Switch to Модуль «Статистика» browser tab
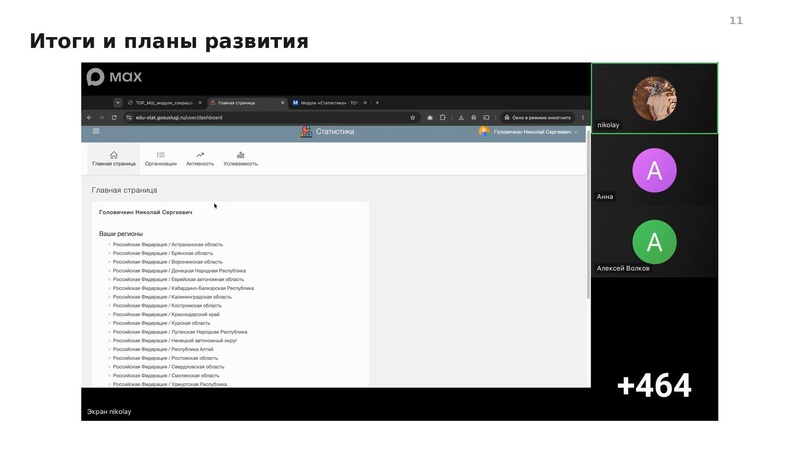Viewport: 800px width, 450px height. 330,103
